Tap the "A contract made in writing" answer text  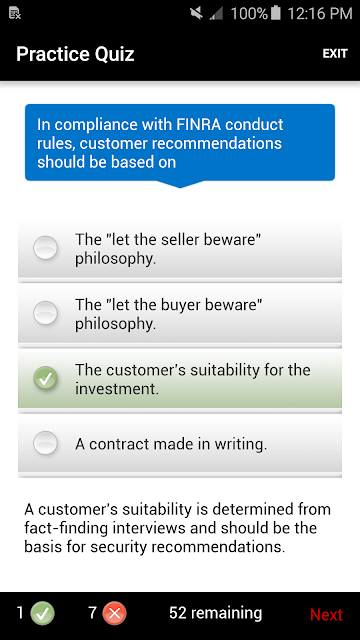[x=171, y=444]
